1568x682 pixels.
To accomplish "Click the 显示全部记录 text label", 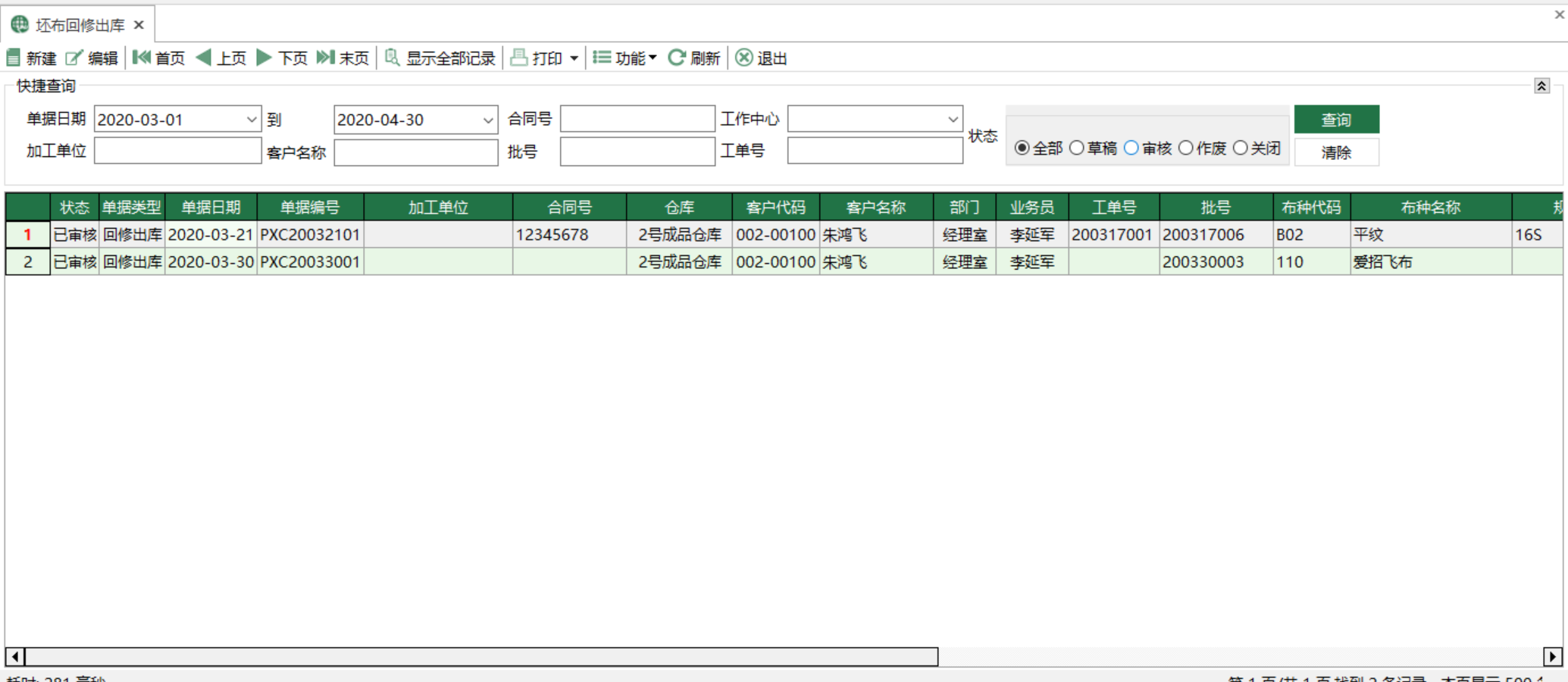I will click(x=450, y=58).
